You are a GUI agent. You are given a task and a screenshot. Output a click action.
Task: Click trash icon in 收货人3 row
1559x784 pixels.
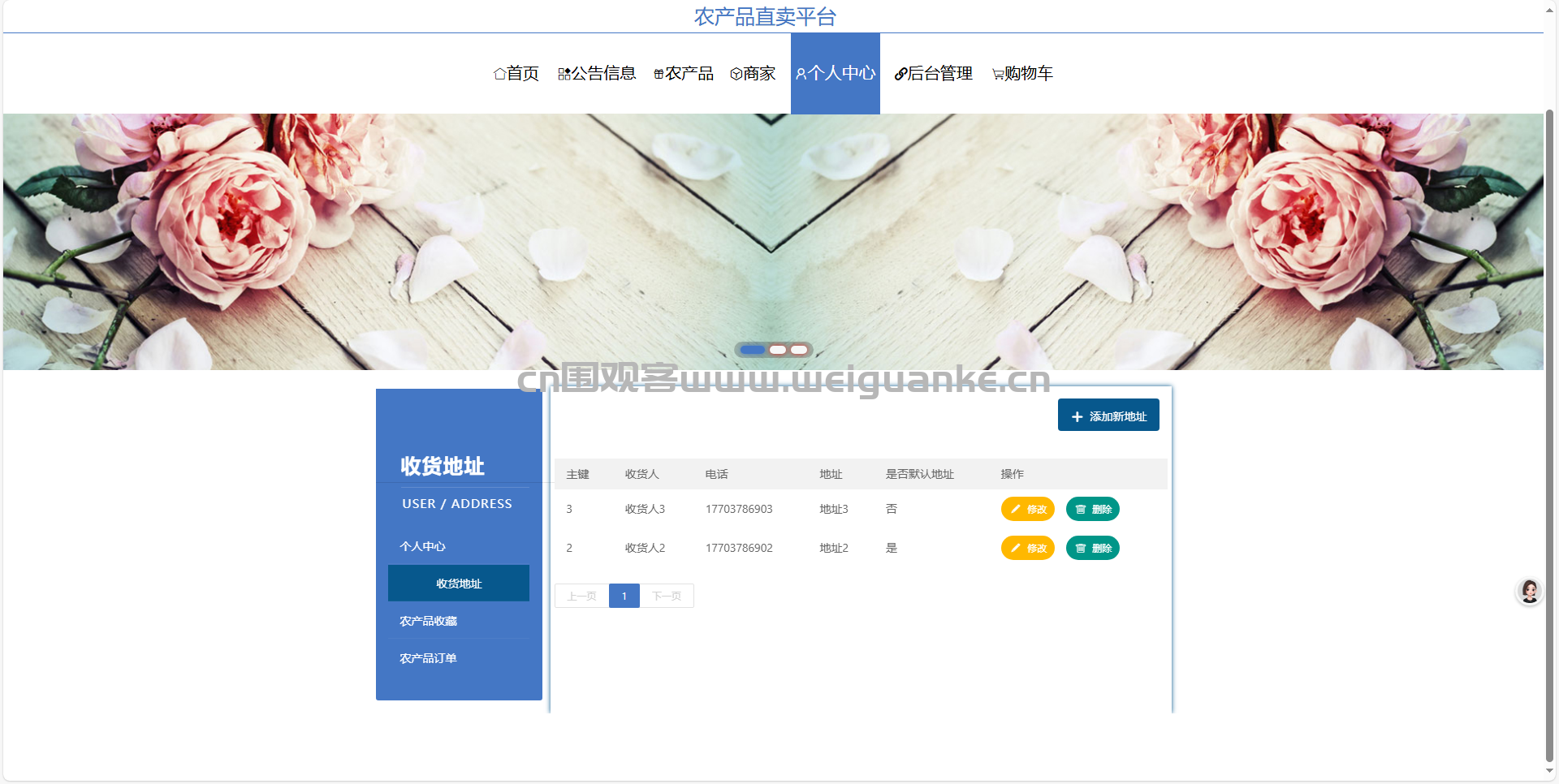coord(1081,509)
